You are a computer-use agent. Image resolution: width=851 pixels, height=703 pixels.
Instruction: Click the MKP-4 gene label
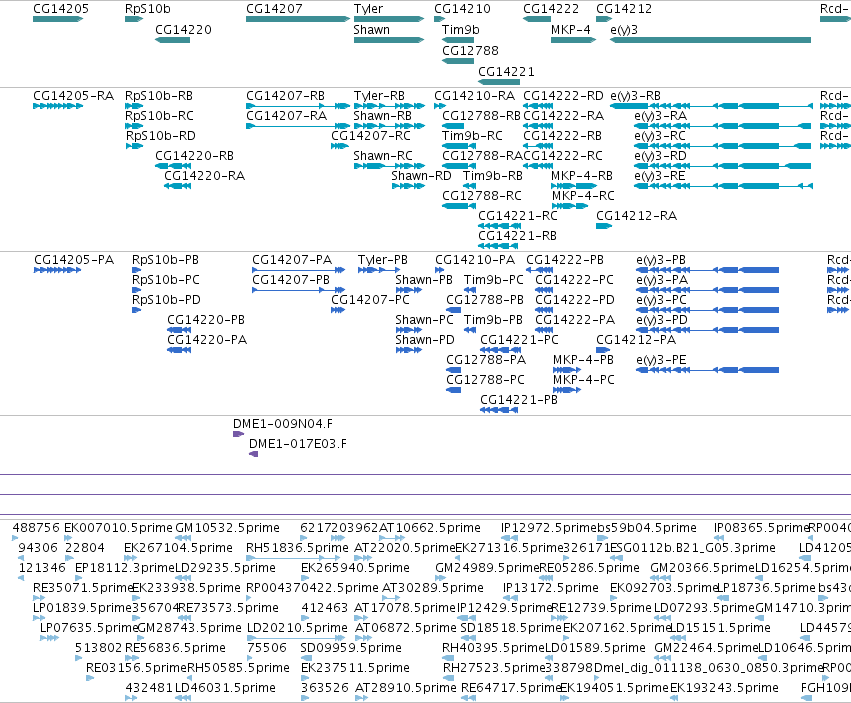570,30
